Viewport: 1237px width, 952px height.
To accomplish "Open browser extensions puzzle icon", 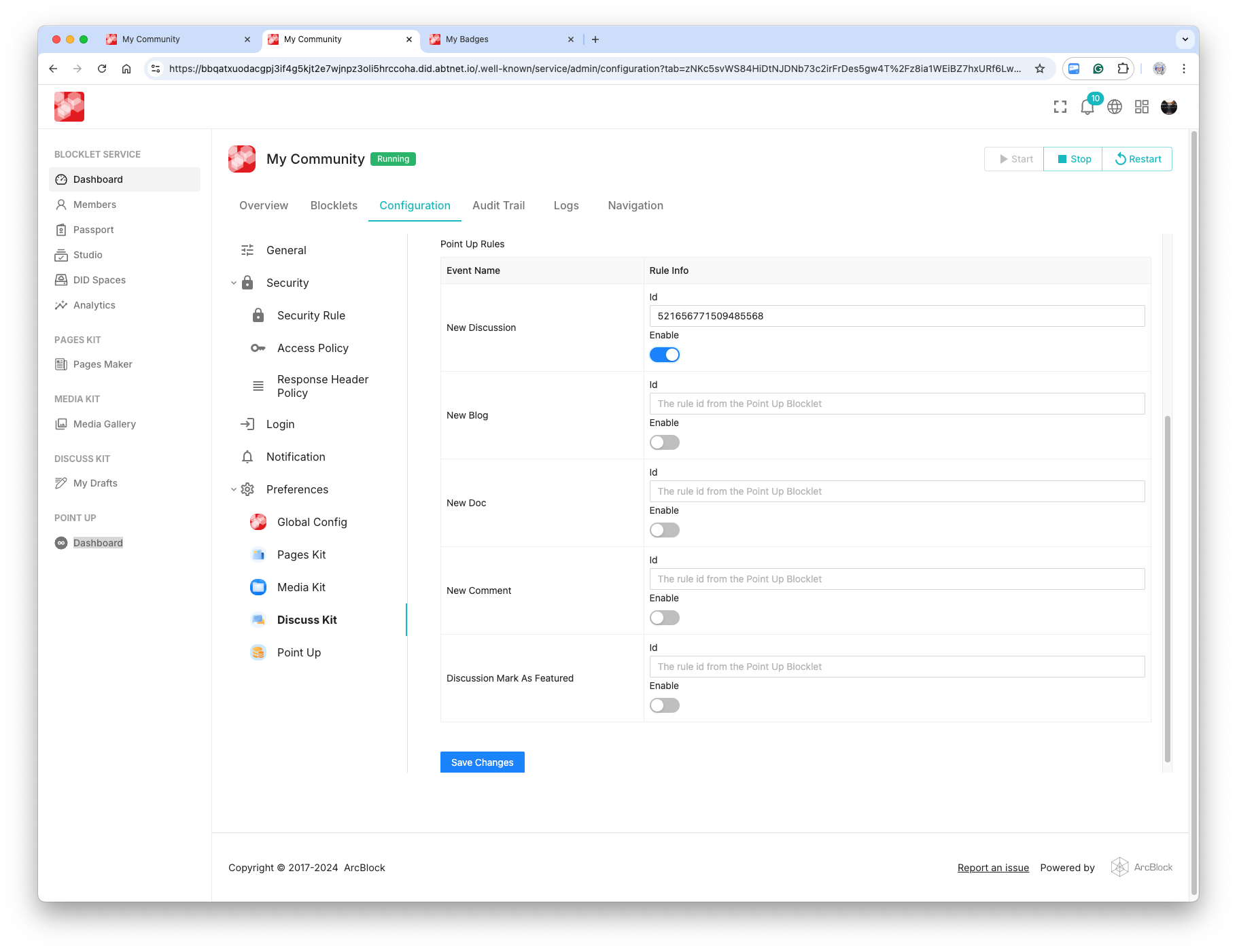I will click(1123, 69).
